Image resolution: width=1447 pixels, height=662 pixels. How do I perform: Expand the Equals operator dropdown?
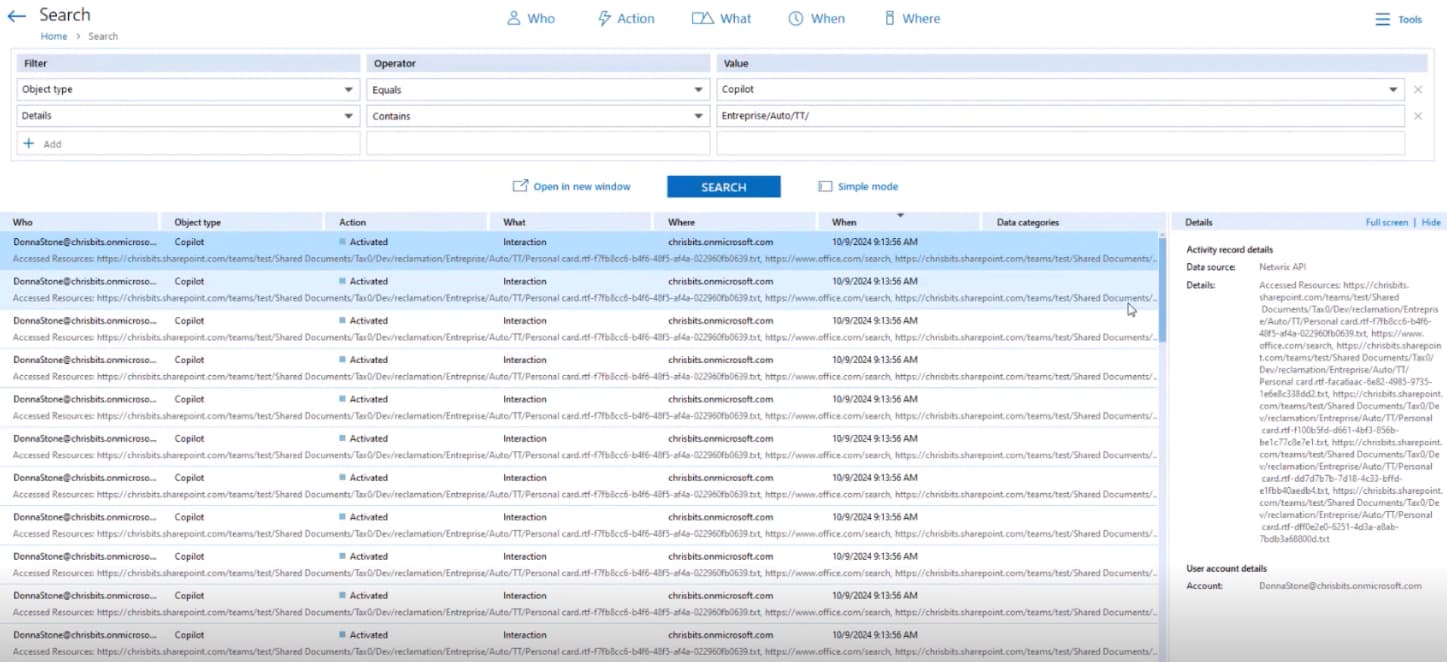(x=698, y=90)
